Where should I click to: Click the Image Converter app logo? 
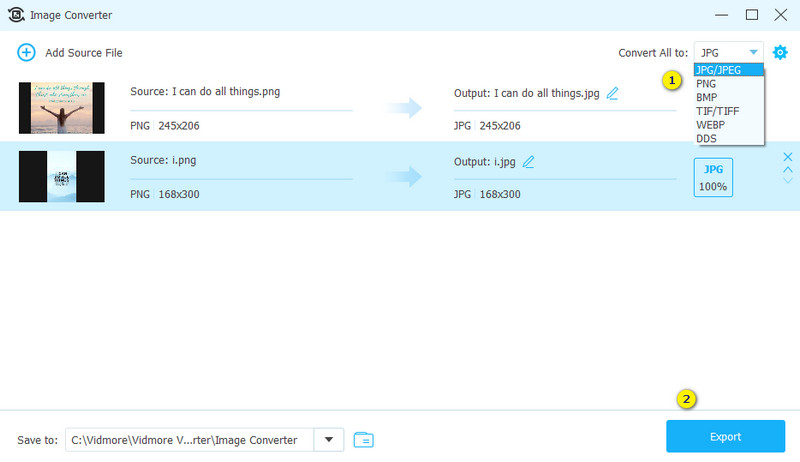[17, 15]
